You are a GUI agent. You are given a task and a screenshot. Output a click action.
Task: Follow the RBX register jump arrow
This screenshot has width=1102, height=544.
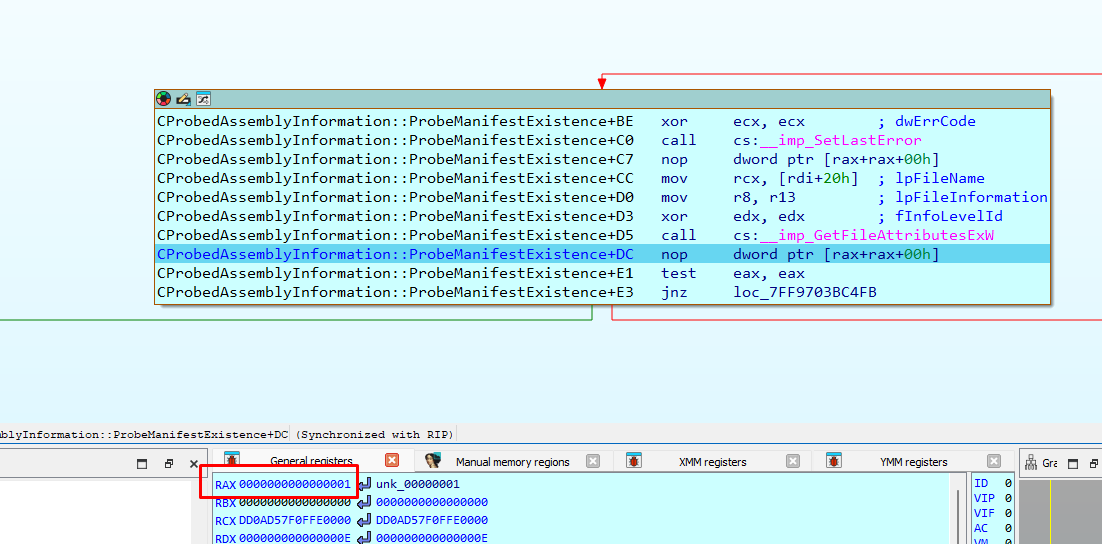click(x=364, y=502)
